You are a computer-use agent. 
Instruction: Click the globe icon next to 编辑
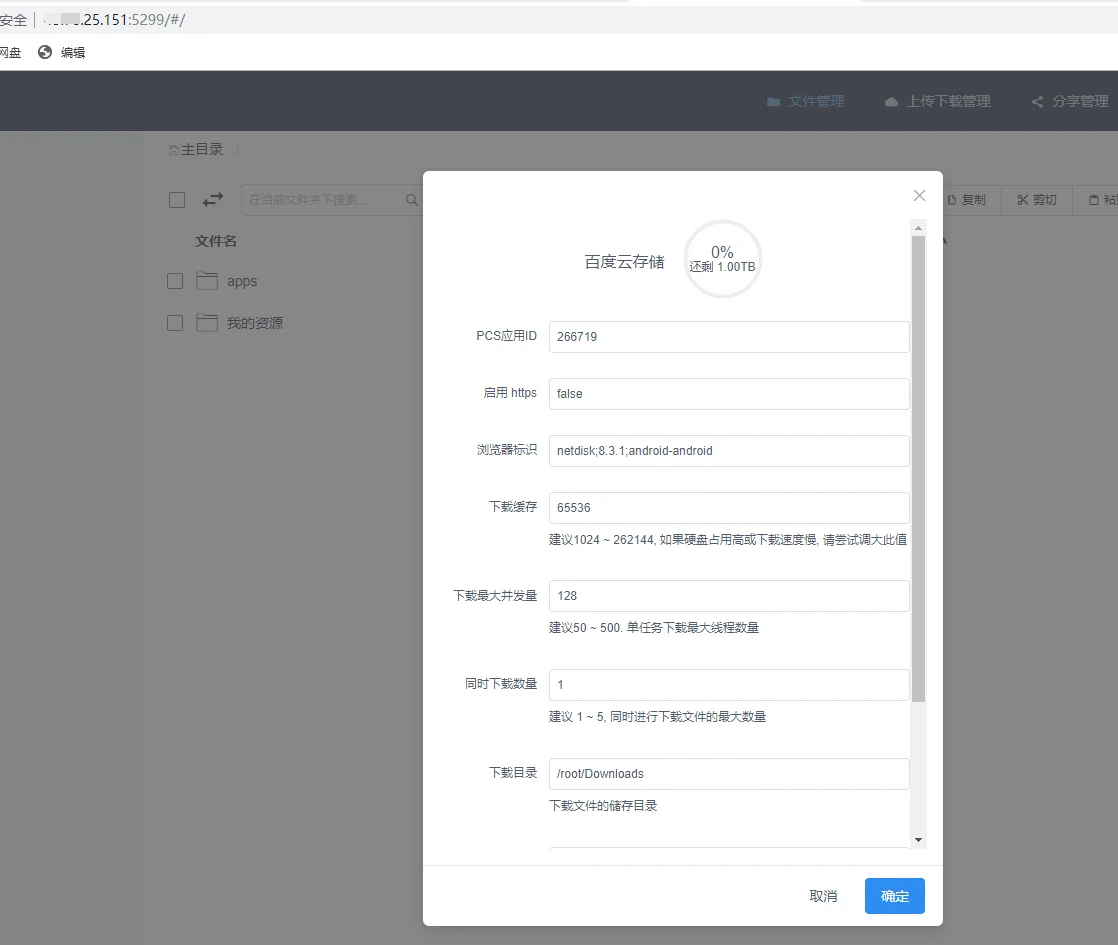point(45,52)
